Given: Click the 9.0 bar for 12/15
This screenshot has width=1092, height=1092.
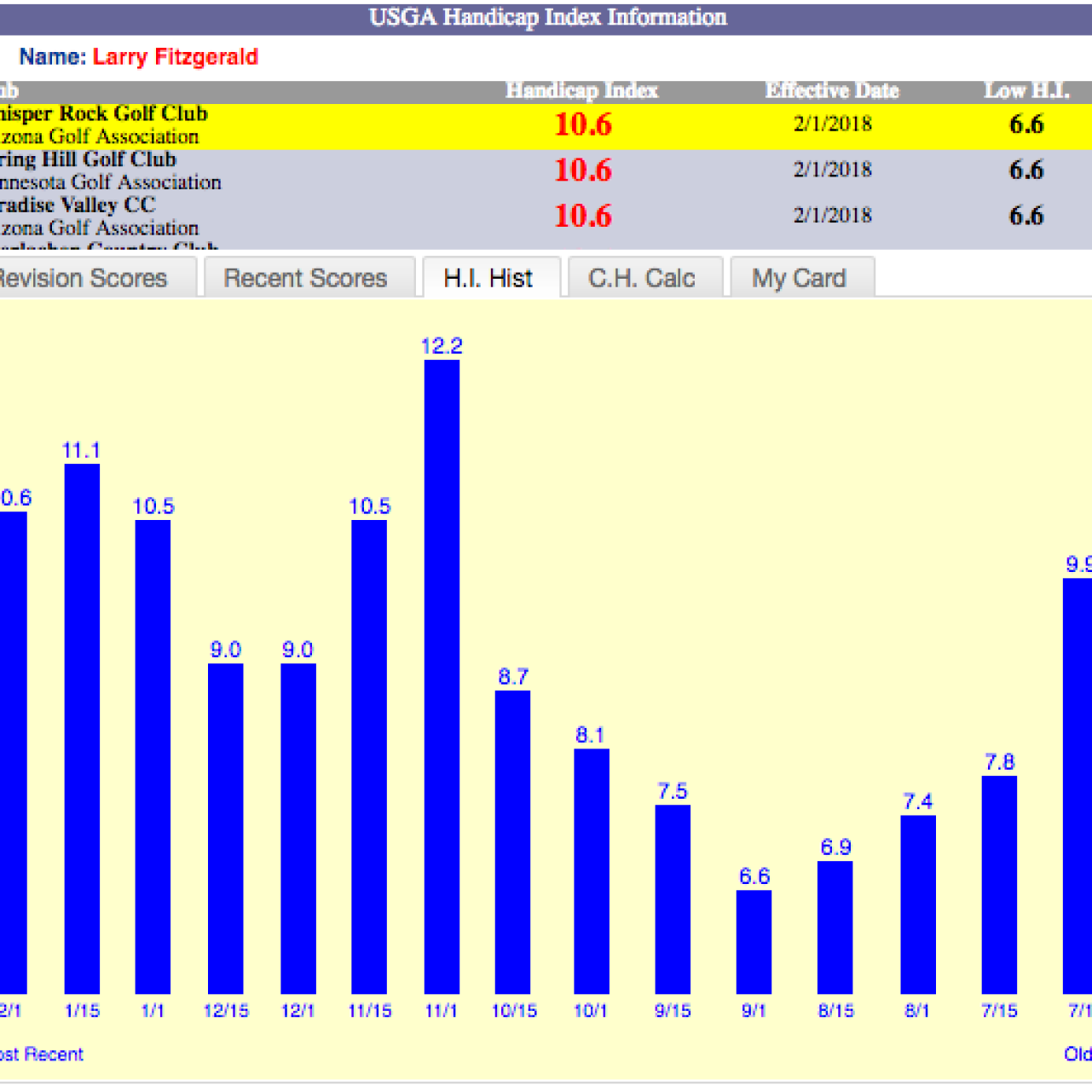Looking at the screenshot, I should pyautogui.click(x=226, y=829).
